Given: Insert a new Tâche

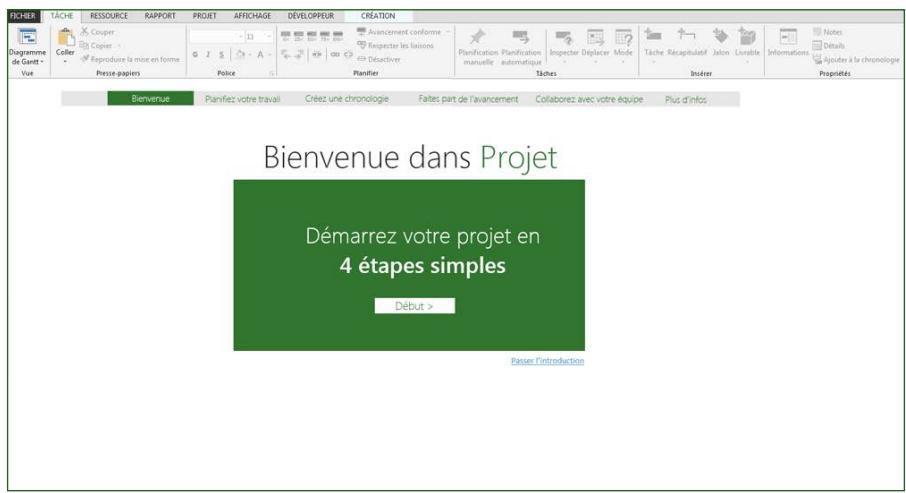Looking at the screenshot, I should [x=653, y=44].
